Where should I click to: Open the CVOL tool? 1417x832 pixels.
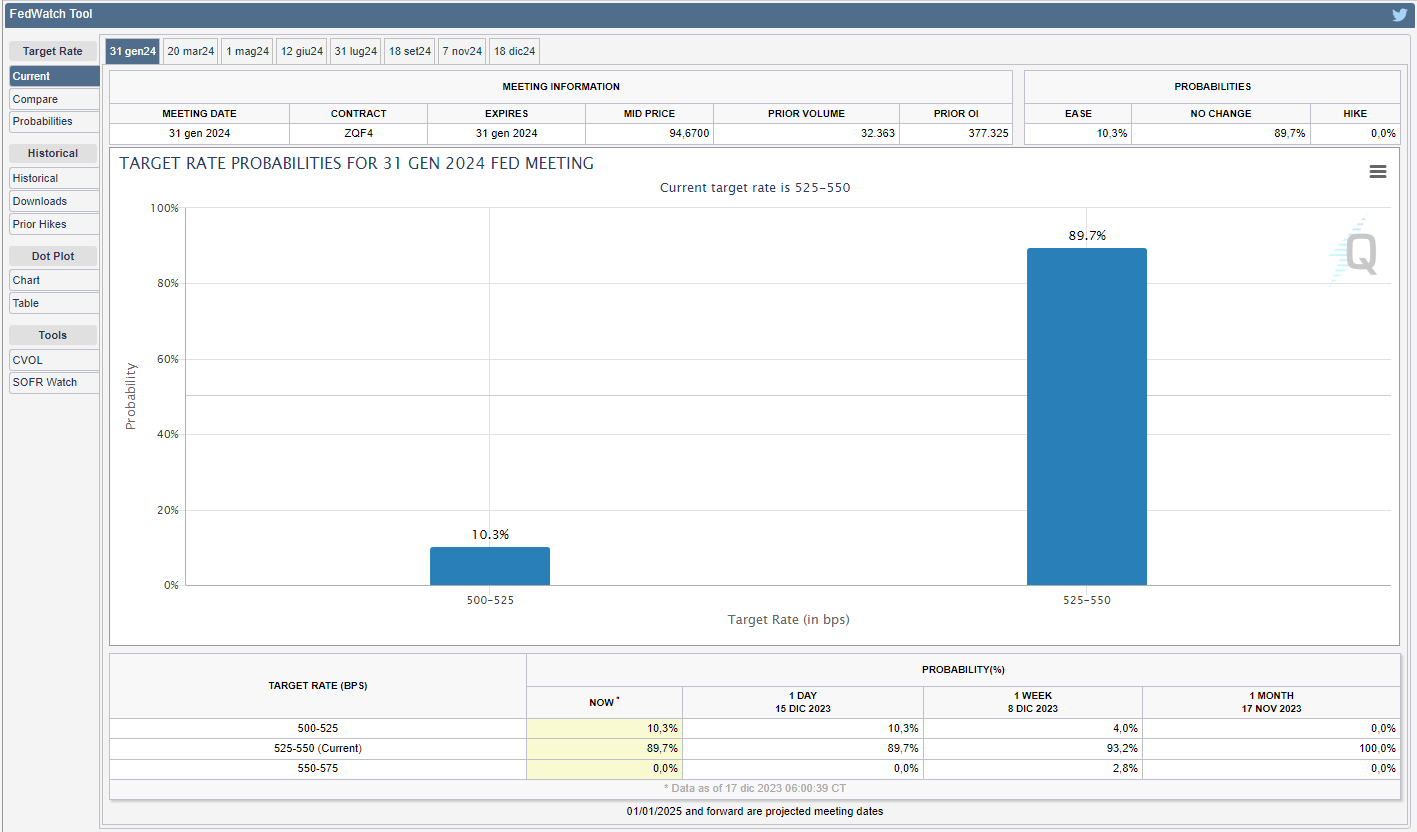pyautogui.click(x=54, y=359)
